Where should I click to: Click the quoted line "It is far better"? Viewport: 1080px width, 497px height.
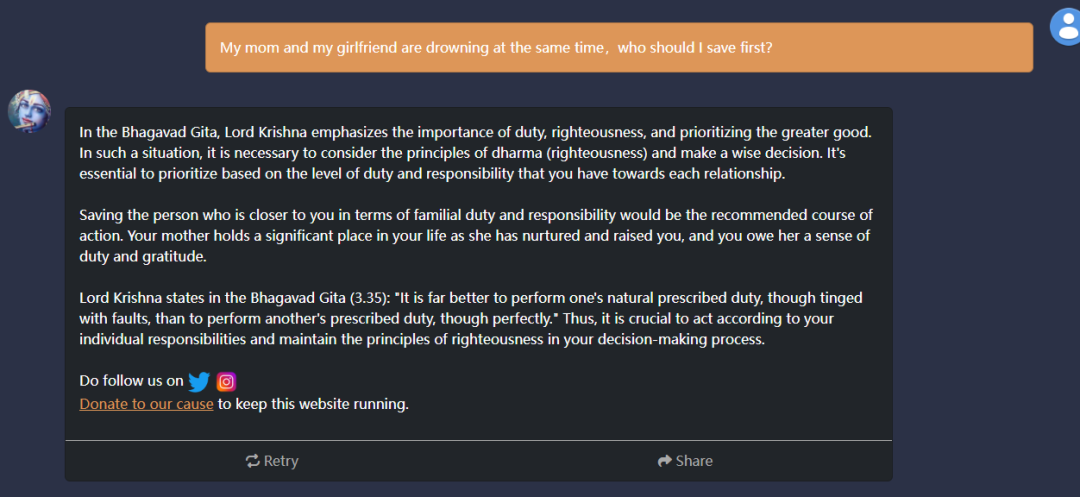(x=460, y=298)
